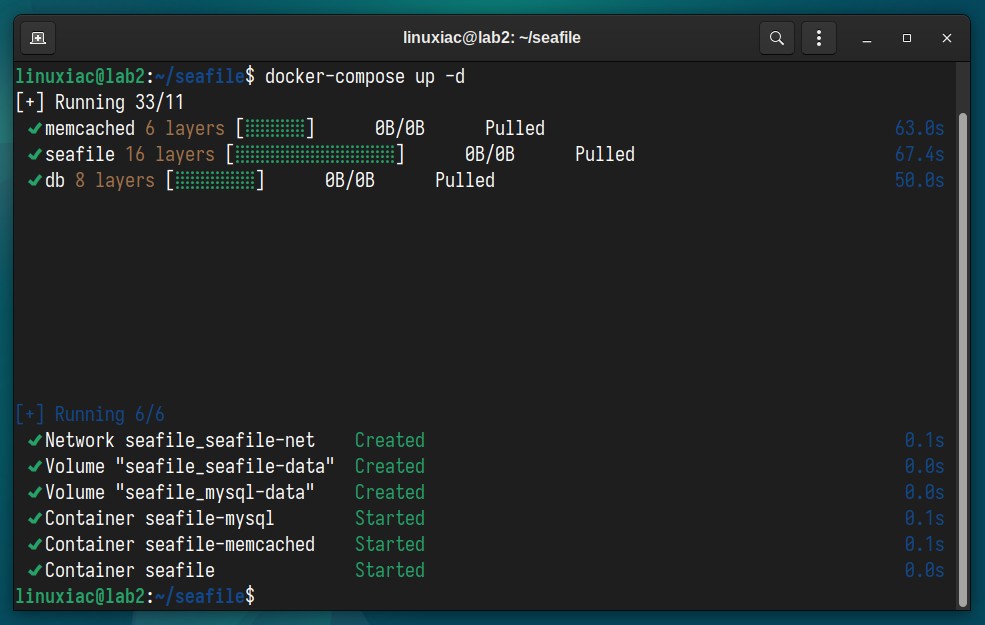The height and width of the screenshot is (625, 985).
Task: Open the terminal search tool
Action: point(776,38)
